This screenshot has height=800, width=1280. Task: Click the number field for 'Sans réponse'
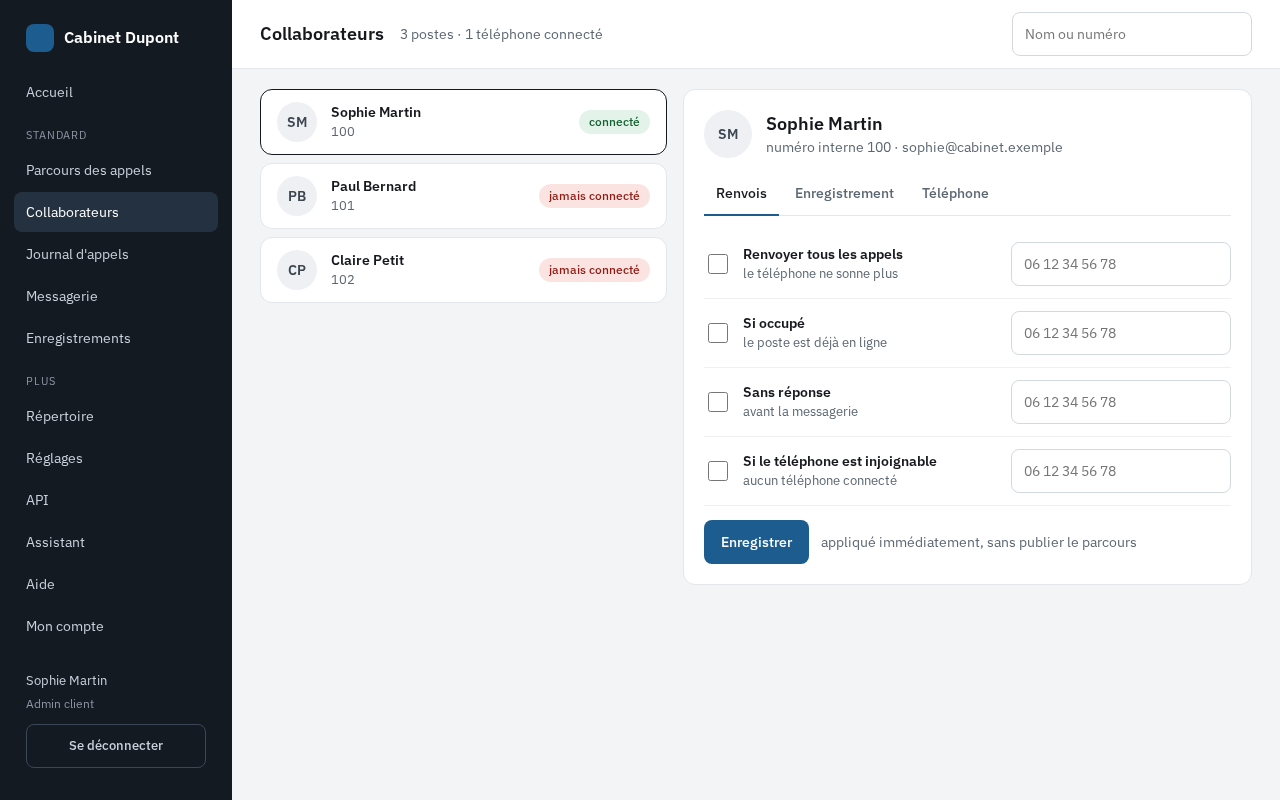(1121, 402)
